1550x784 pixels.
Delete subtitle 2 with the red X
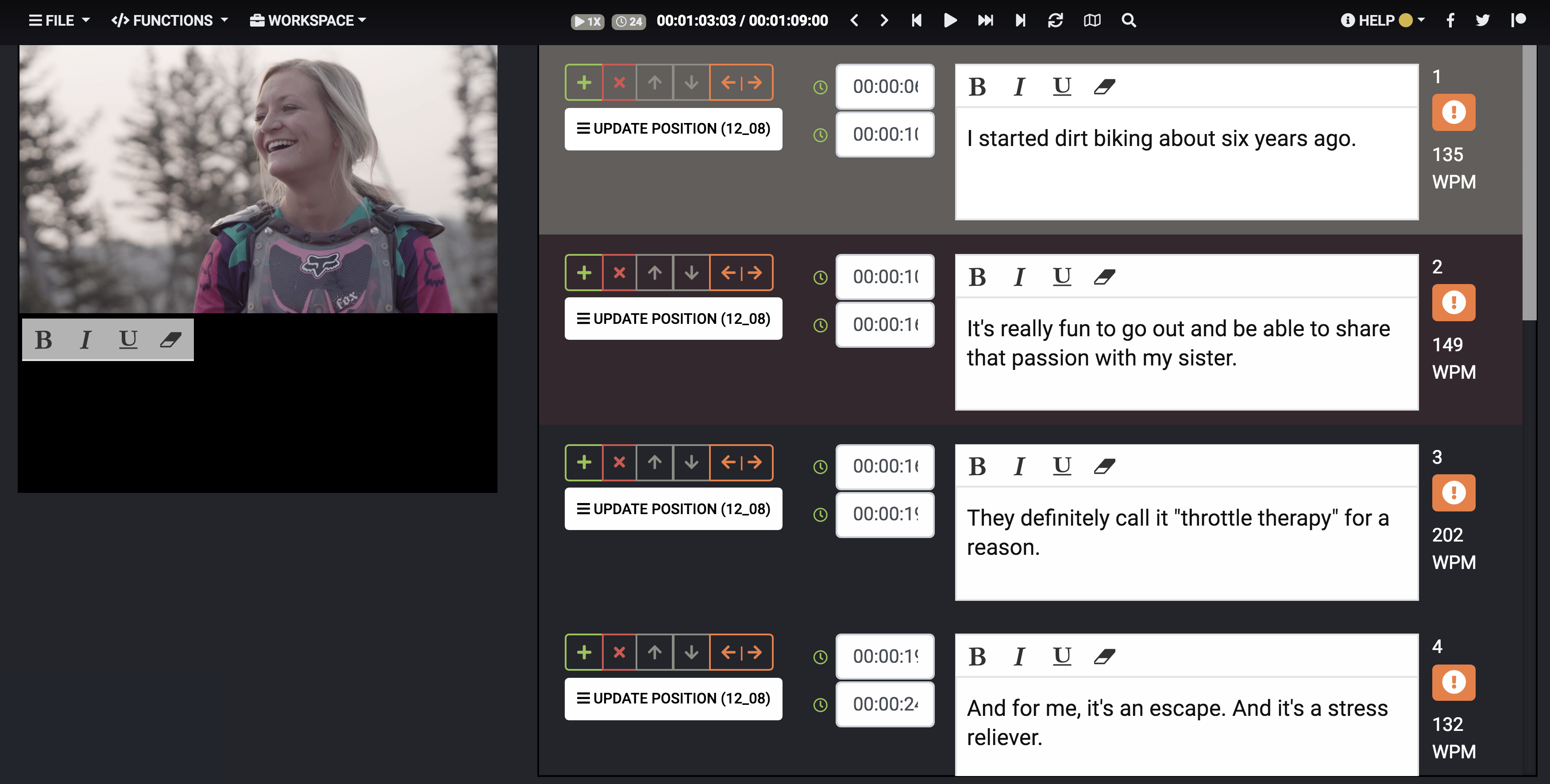(x=619, y=272)
